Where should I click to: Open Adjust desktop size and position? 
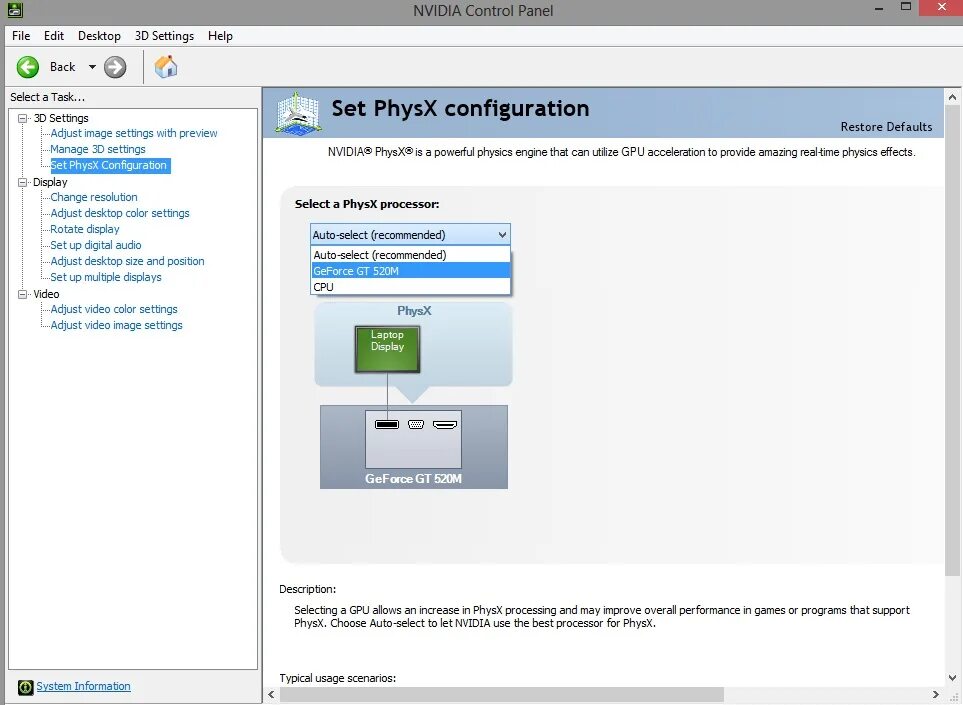pos(127,261)
